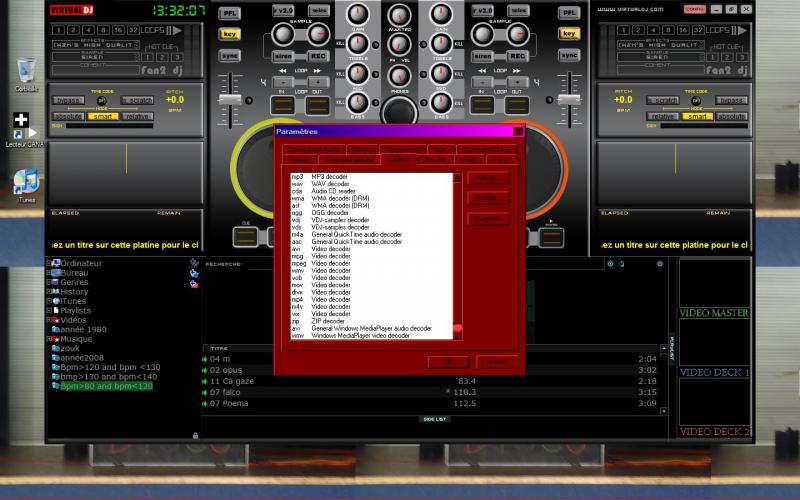Screen dimensions: 800x500
Task: Open the iTunes desktop shortcut
Action: click(26, 182)
